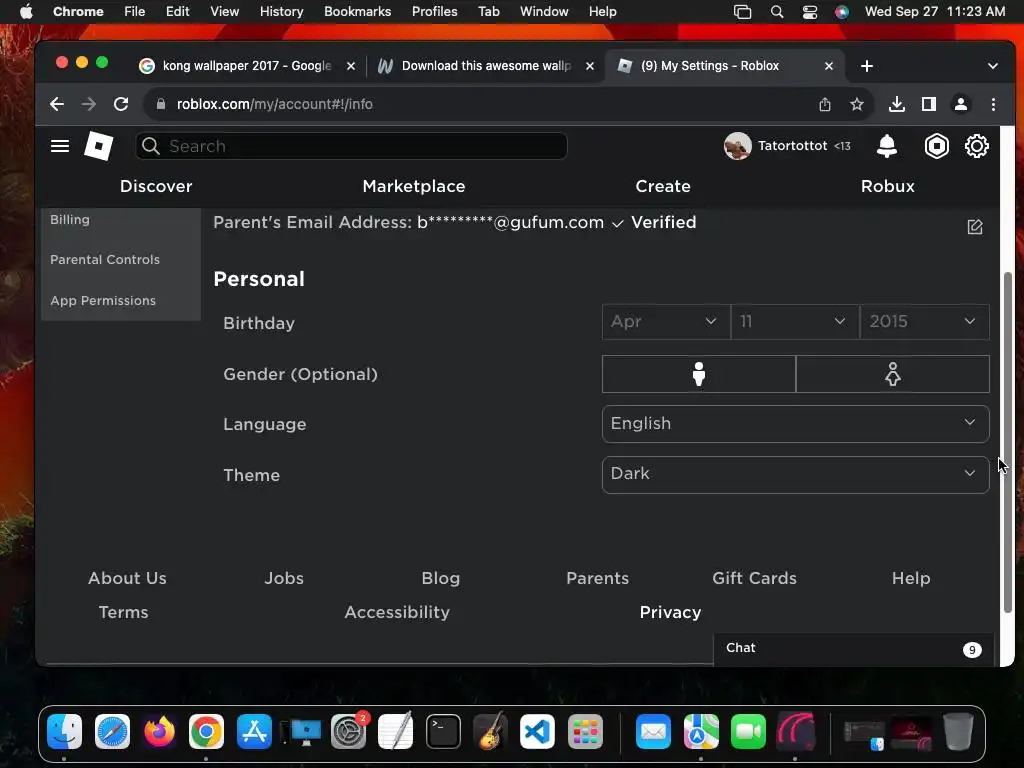The image size is (1024, 768).
Task: Open the Roblox hamburger navigation menu
Action: pyautogui.click(x=60, y=146)
